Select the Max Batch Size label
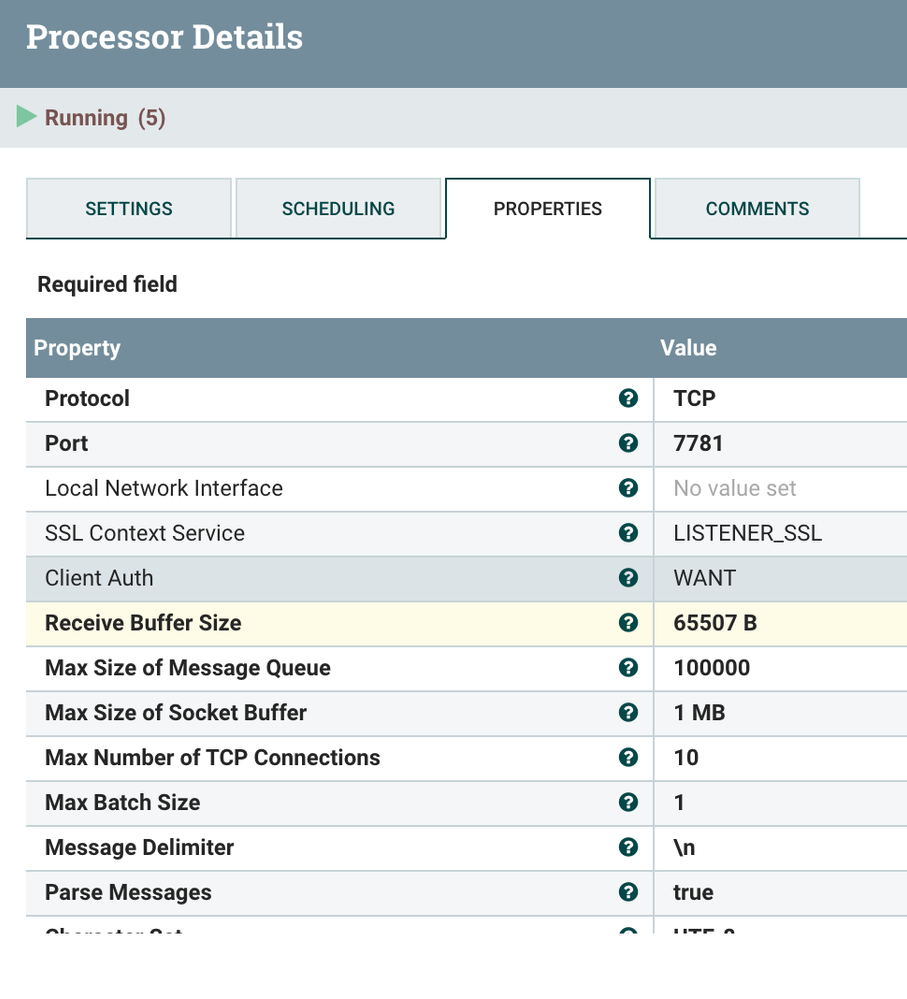 point(122,803)
